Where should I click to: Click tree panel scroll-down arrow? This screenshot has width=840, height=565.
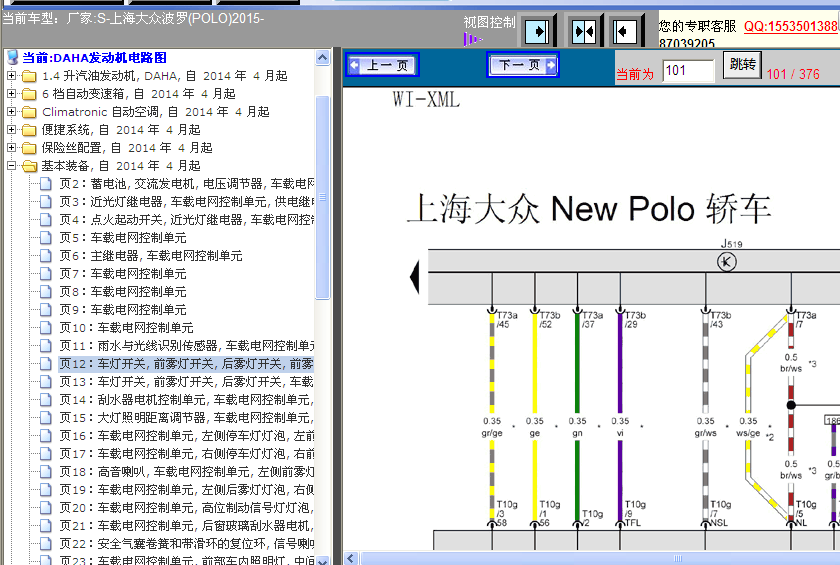pos(322,561)
